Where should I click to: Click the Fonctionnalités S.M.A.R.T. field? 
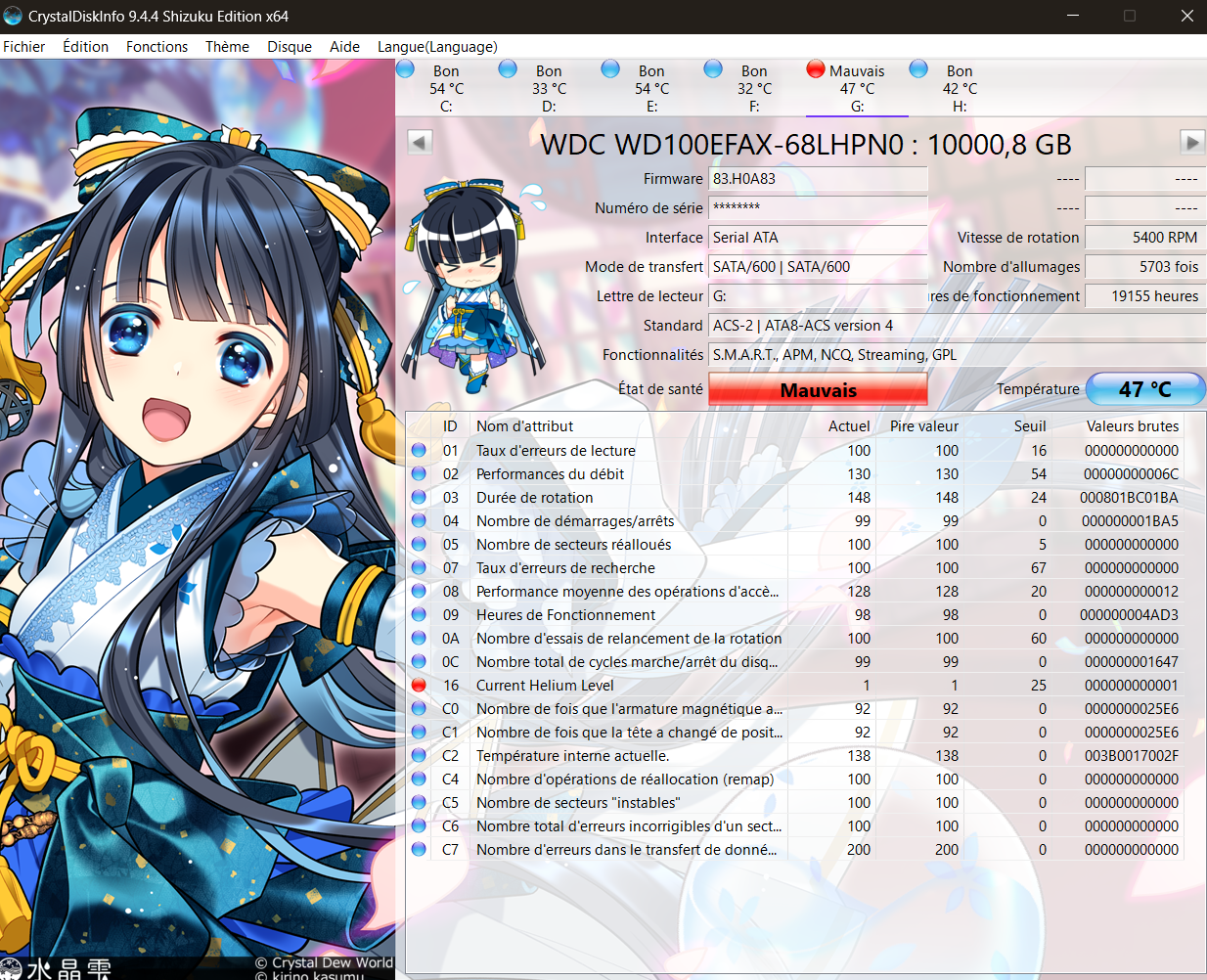(x=957, y=355)
